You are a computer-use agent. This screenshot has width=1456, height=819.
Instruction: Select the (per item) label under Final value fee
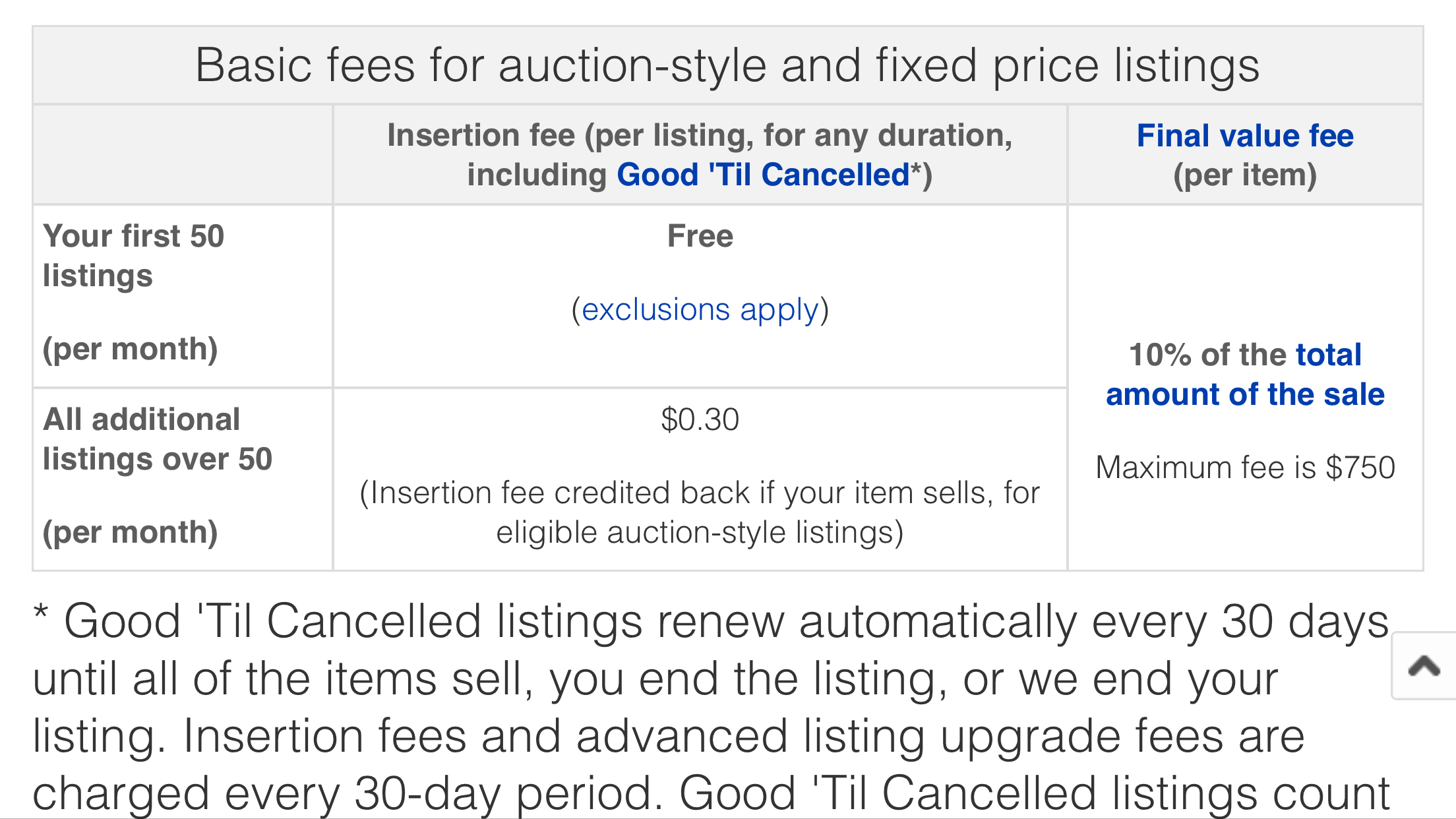point(1245,175)
